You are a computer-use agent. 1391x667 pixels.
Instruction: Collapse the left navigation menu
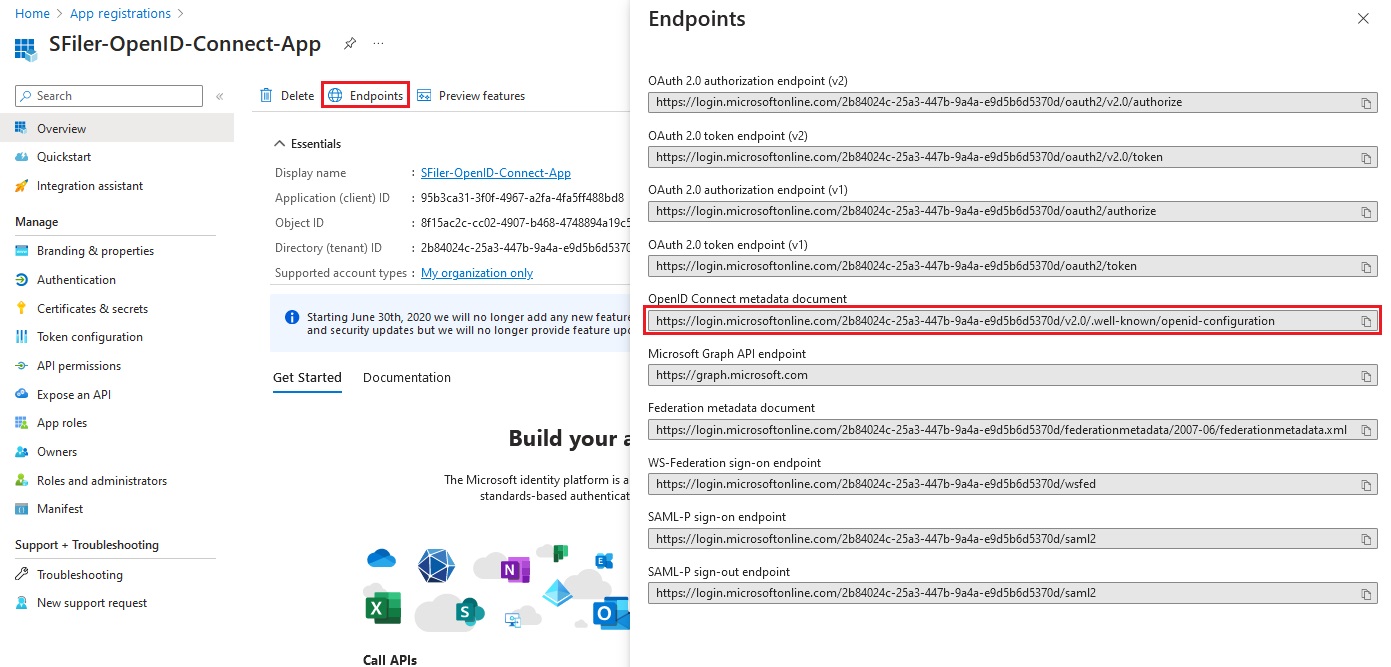tap(219, 96)
